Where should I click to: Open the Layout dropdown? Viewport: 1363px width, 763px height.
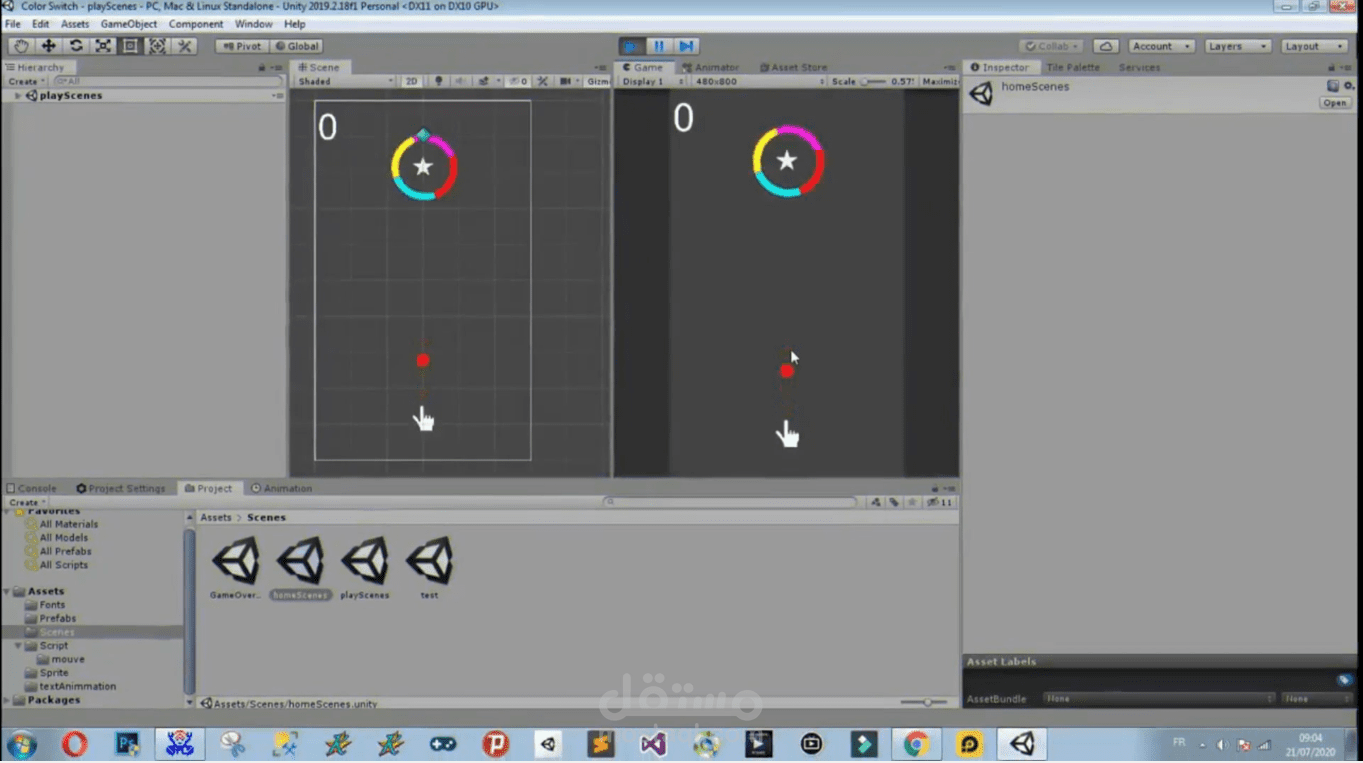click(x=1315, y=46)
